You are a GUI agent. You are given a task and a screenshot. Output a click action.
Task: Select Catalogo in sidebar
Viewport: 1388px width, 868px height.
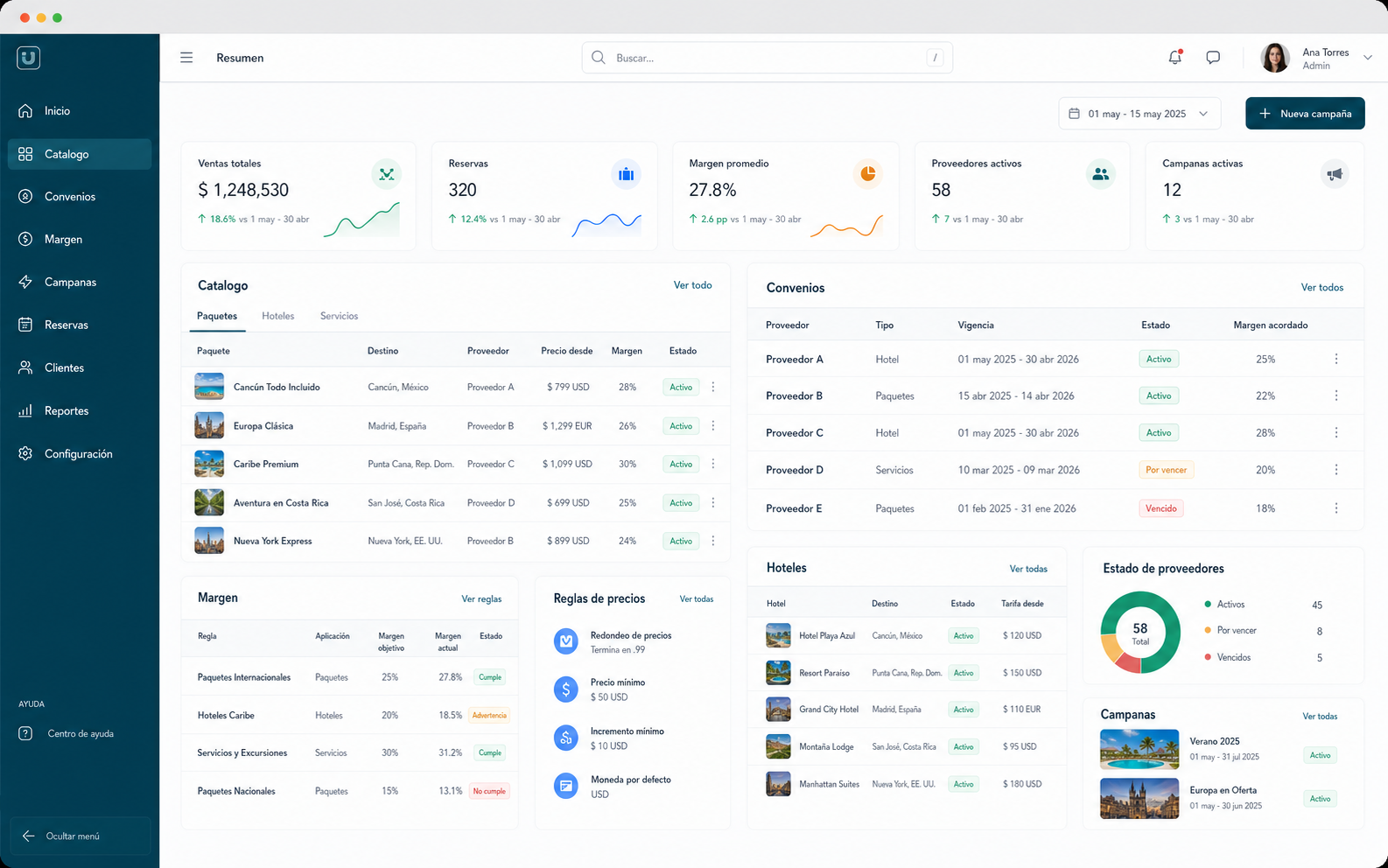pyautogui.click(x=79, y=154)
